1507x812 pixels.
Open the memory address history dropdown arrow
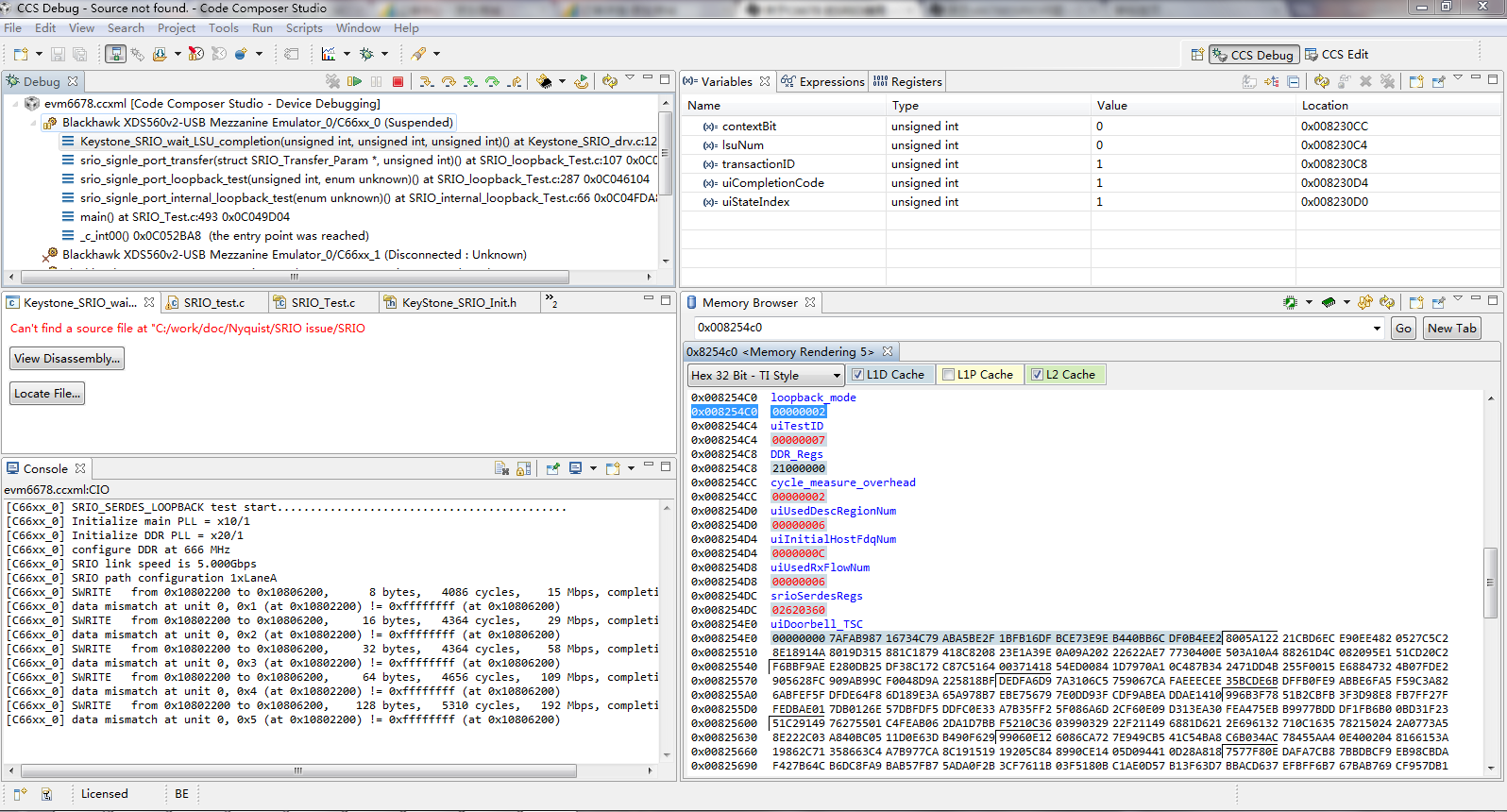[1377, 329]
